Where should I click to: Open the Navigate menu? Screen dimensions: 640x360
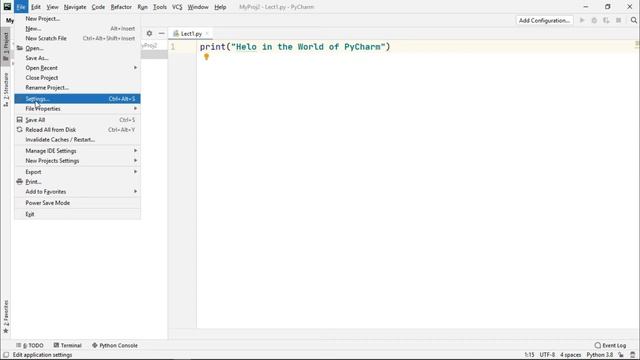[75, 7]
